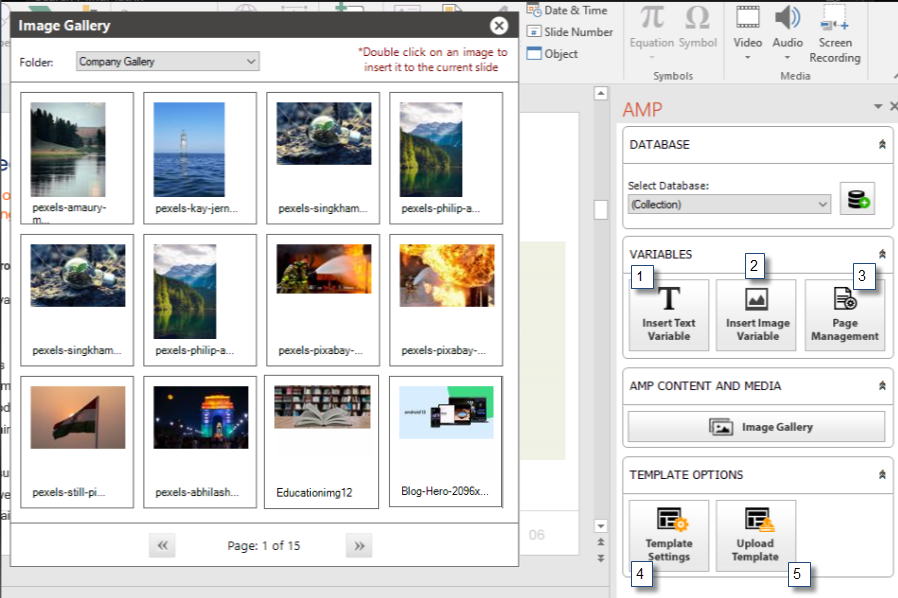
Task: Select the Educationimg12 book thumbnail
Action: pos(321,442)
